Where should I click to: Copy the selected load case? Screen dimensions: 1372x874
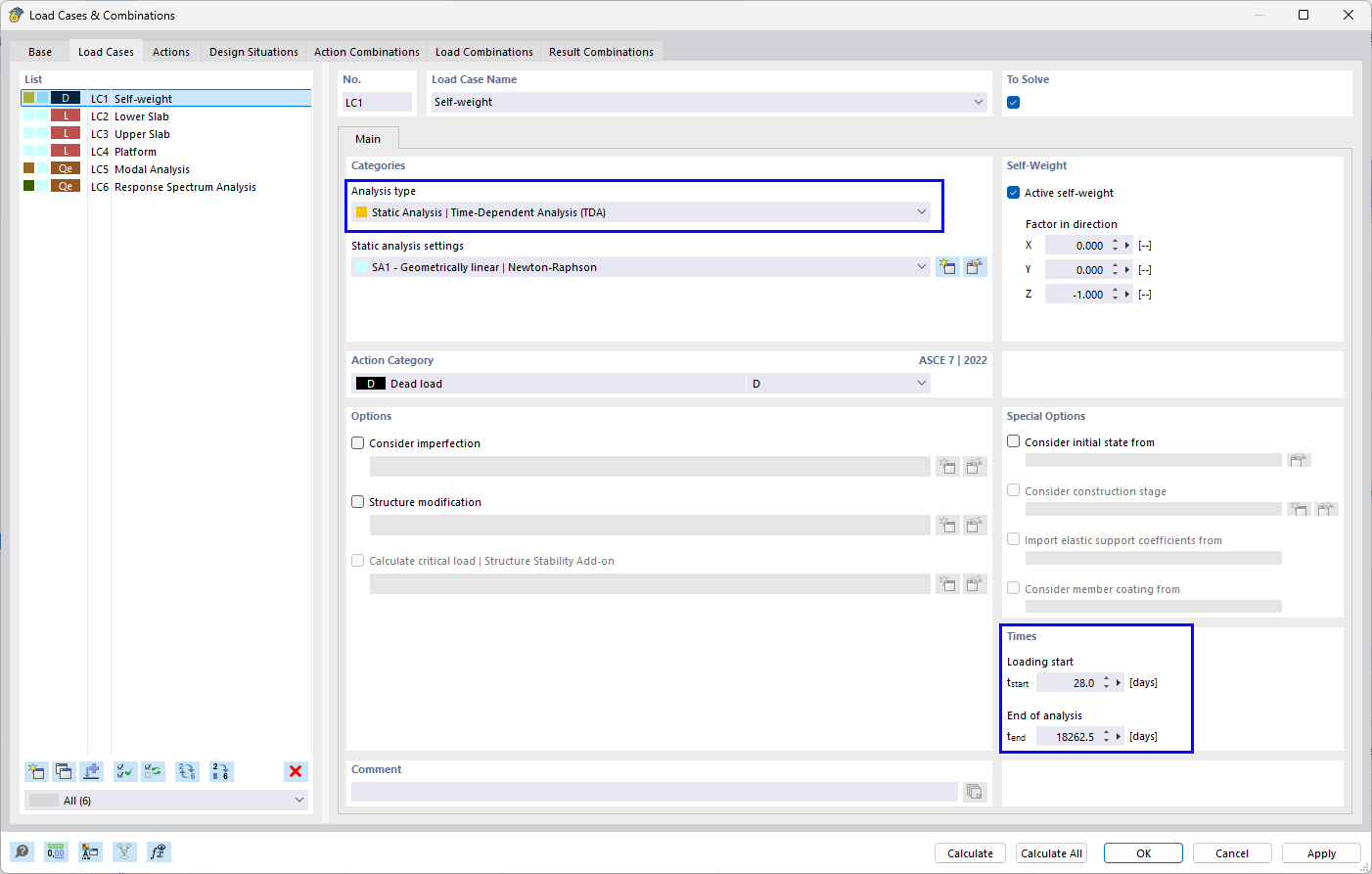pyautogui.click(x=64, y=771)
